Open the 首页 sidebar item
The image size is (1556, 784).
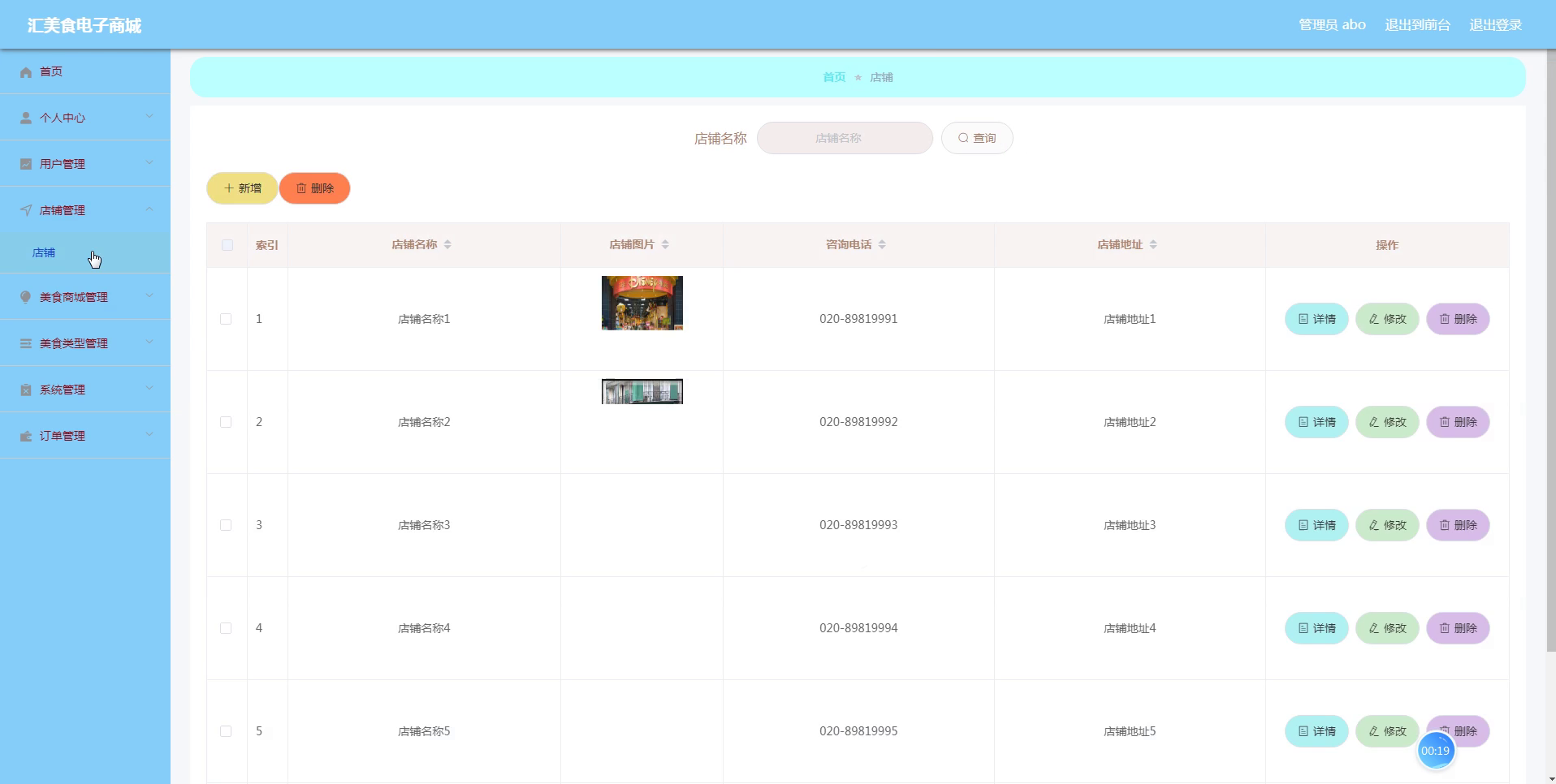click(85, 71)
